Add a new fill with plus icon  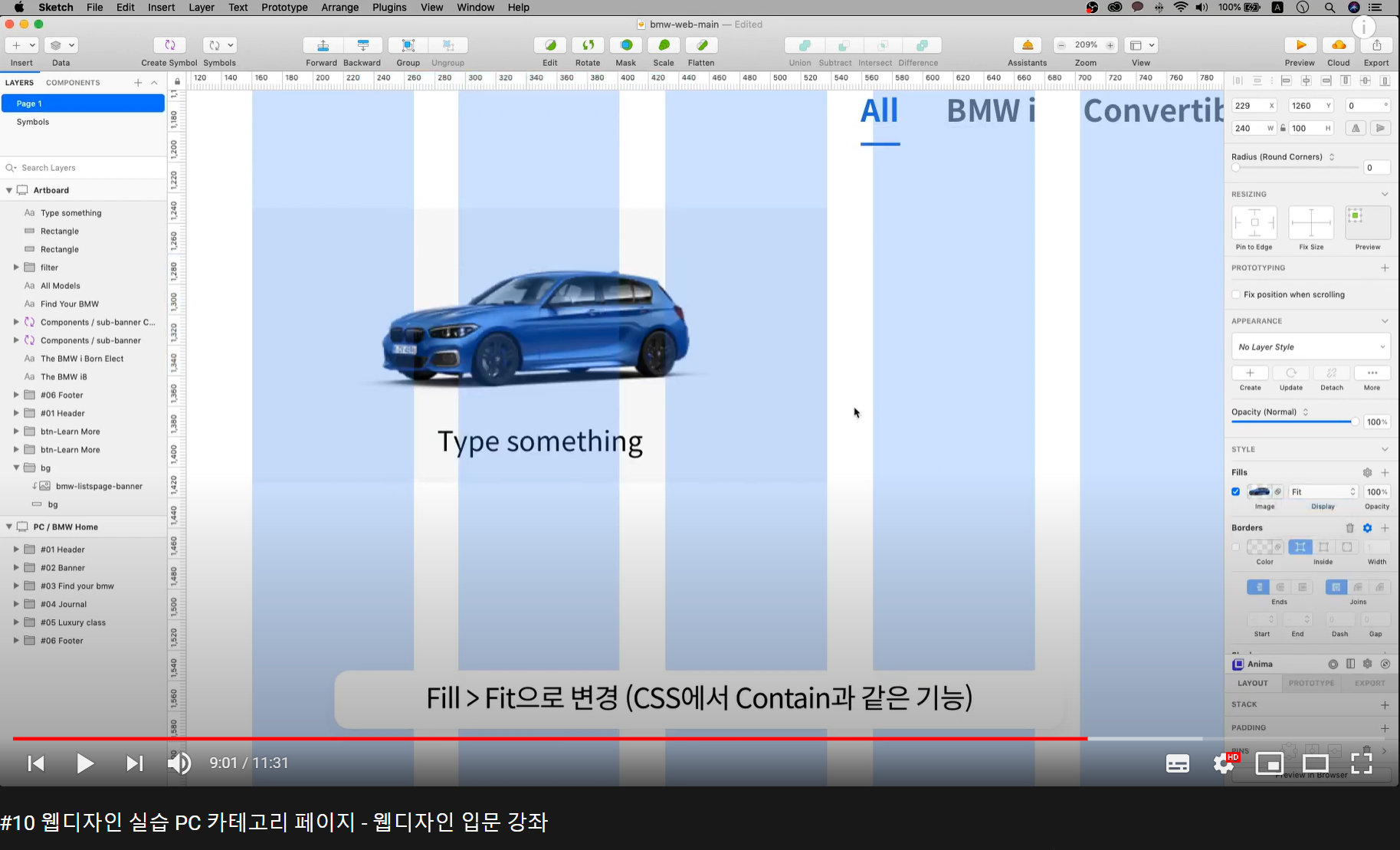pyautogui.click(x=1385, y=473)
